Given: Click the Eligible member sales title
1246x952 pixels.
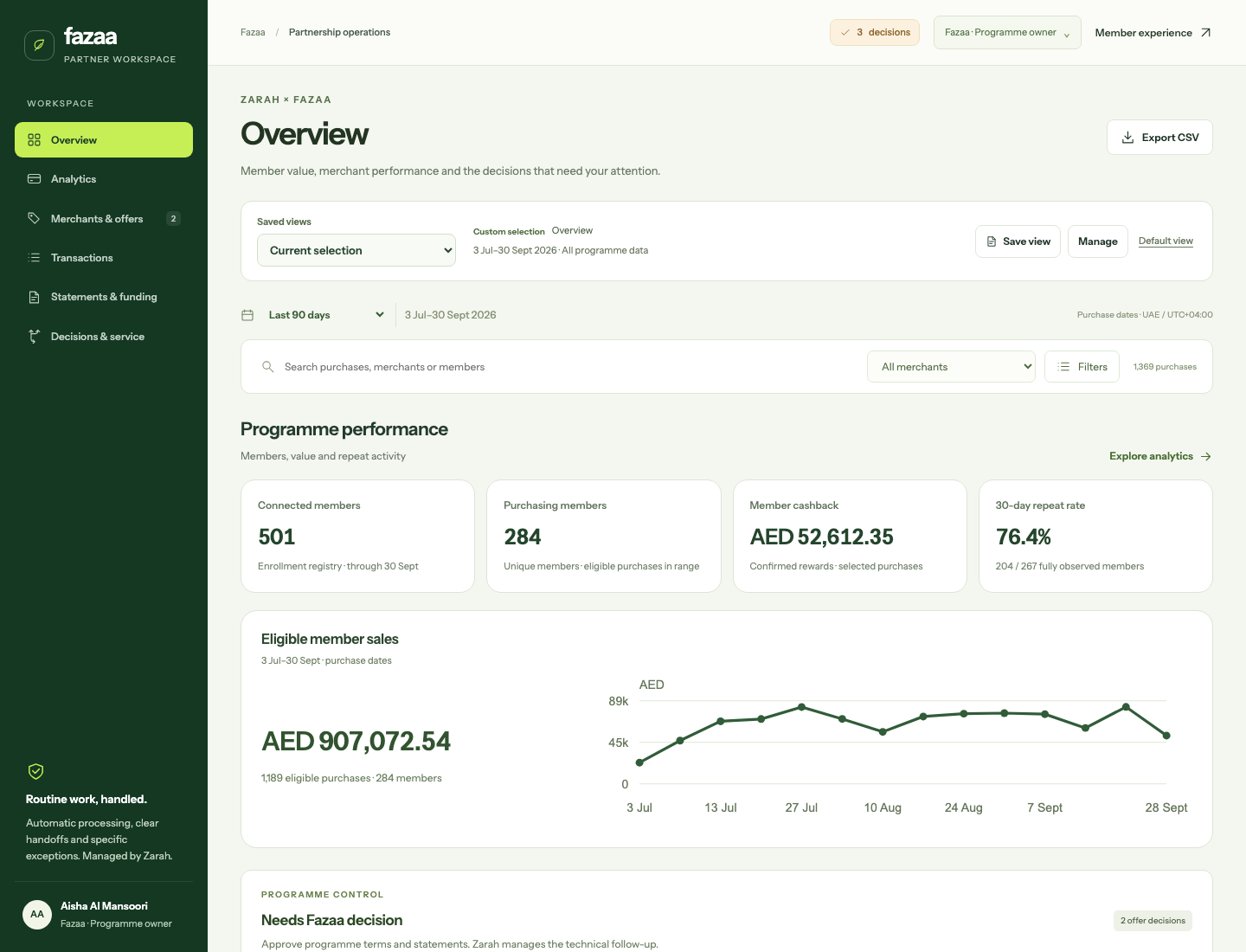Looking at the screenshot, I should [330, 640].
